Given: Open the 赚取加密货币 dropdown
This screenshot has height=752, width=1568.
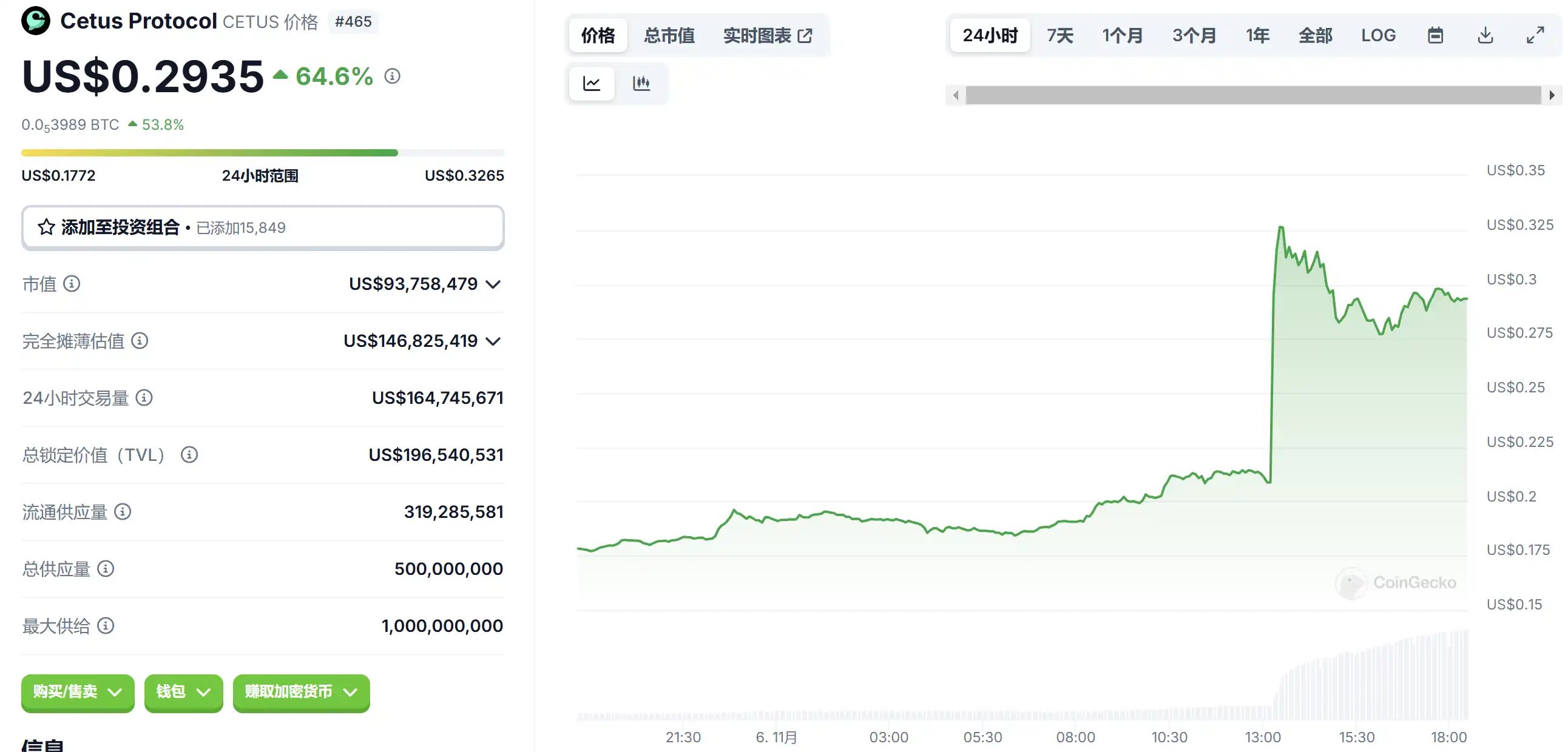Looking at the screenshot, I should (x=301, y=692).
